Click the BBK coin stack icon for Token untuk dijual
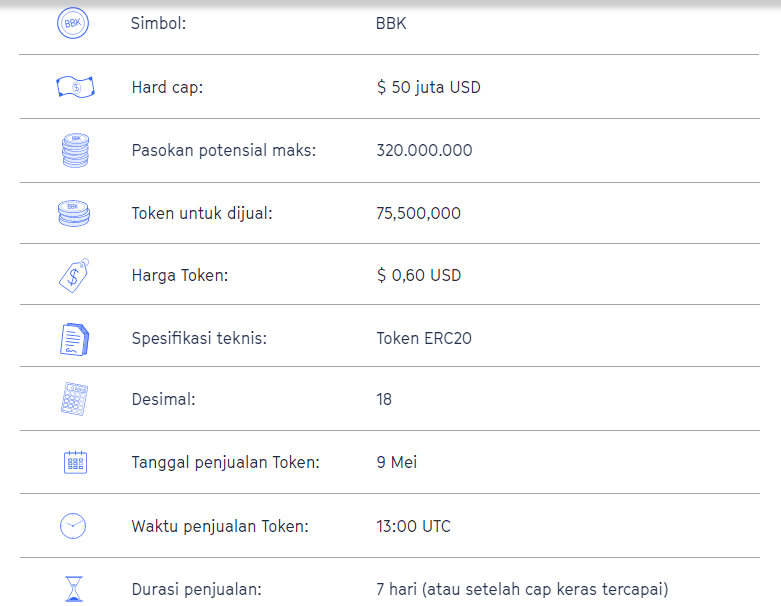Screen dimensions: 781x606 pyautogui.click(x=74, y=213)
